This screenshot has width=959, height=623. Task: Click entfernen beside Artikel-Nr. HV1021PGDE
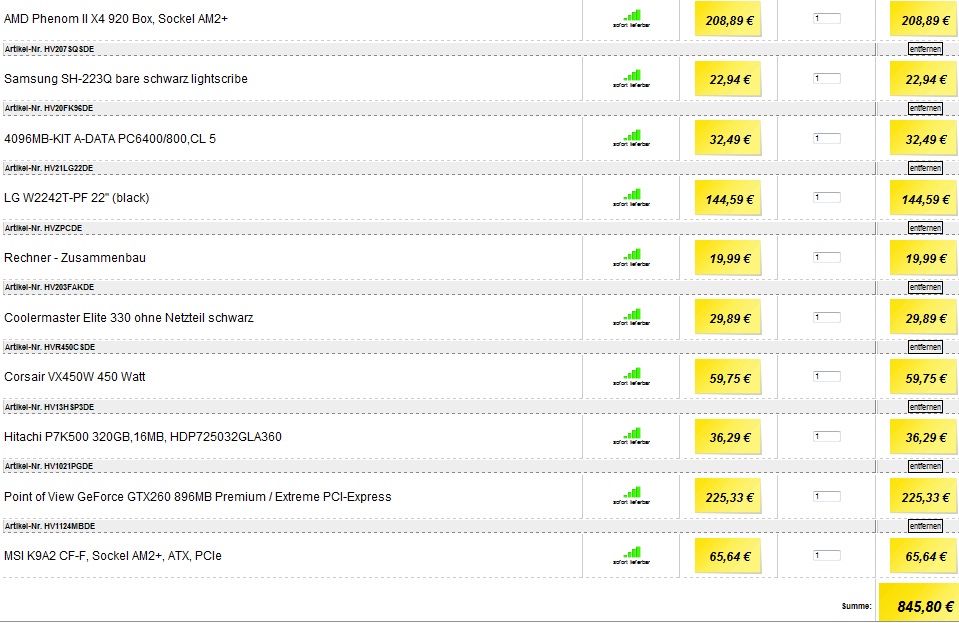925,466
